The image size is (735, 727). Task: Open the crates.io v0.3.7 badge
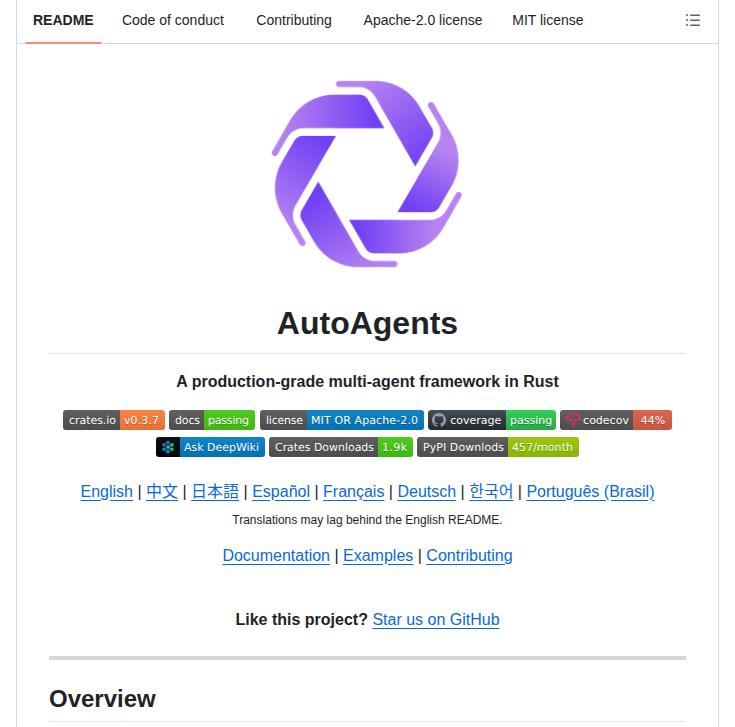click(114, 420)
